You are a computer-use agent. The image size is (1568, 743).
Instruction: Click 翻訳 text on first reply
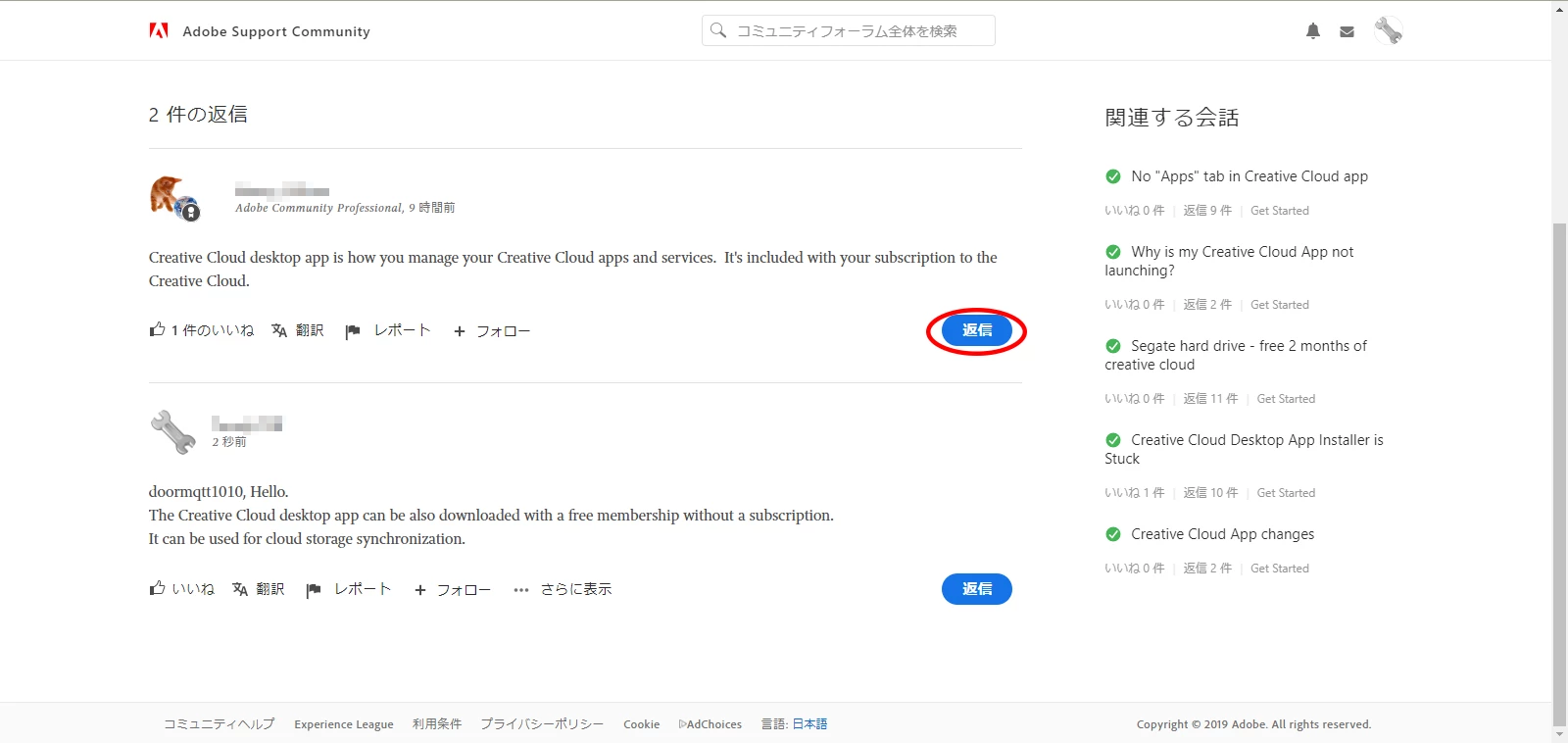(310, 330)
